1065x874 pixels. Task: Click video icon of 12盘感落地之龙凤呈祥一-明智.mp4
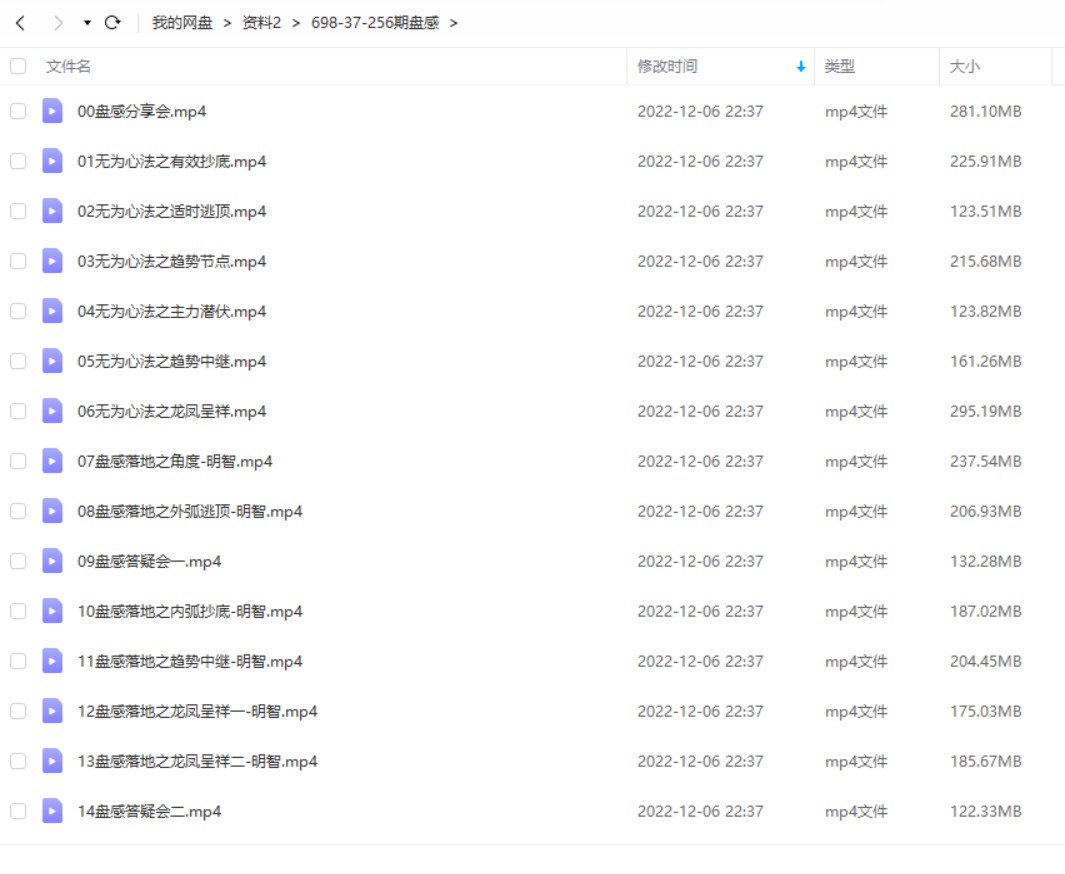(52, 712)
